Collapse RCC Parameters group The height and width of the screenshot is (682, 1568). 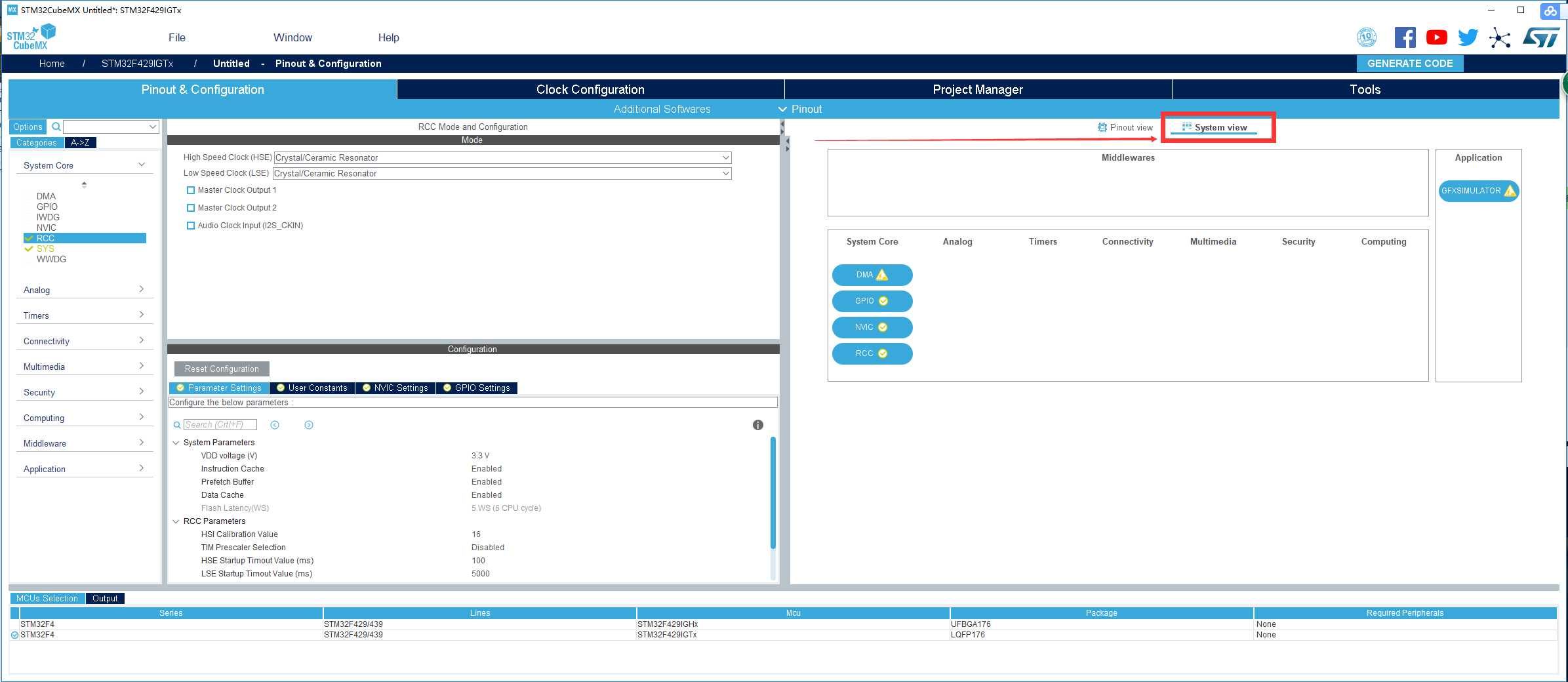click(176, 521)
